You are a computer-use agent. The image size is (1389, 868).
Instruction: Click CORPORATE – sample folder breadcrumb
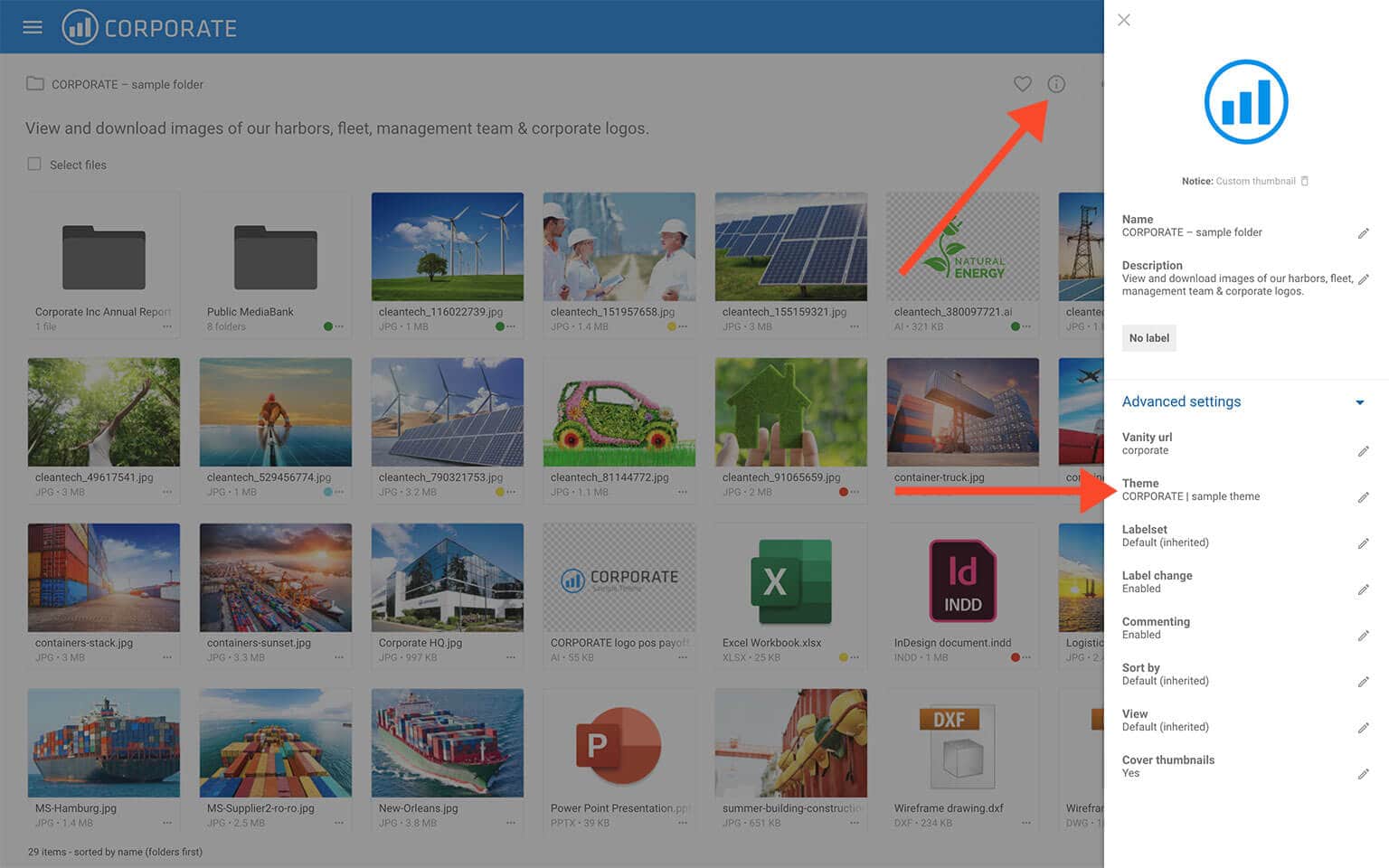click(127, 84)
